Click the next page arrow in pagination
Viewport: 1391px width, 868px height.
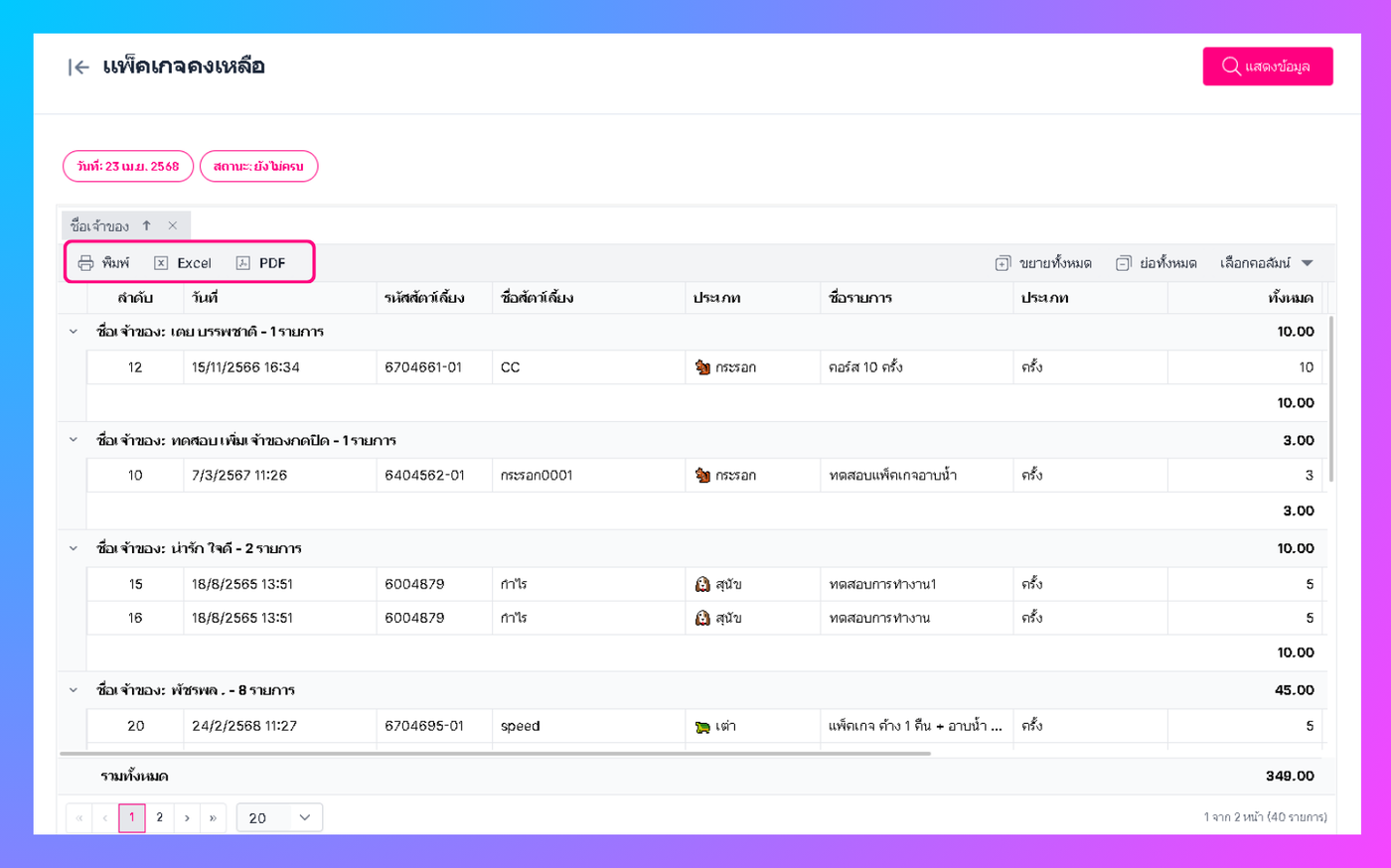[187, 817]
